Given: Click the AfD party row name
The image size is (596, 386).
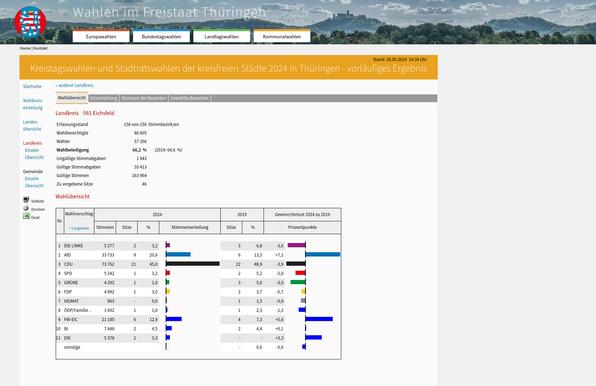Looking at the screenshot, I should pos(67,255).
